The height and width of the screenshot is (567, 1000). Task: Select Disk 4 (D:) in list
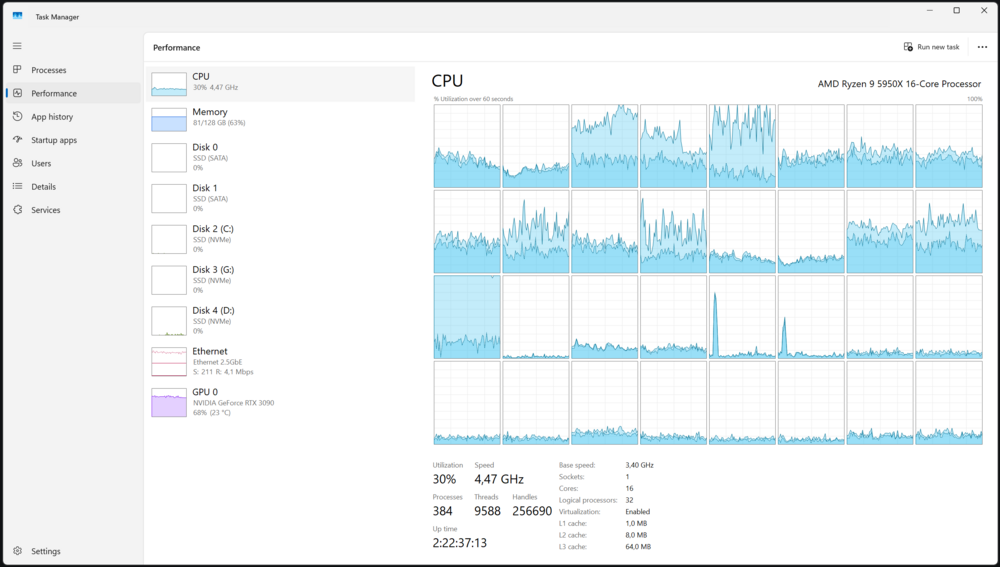click(x=281, y=320)
